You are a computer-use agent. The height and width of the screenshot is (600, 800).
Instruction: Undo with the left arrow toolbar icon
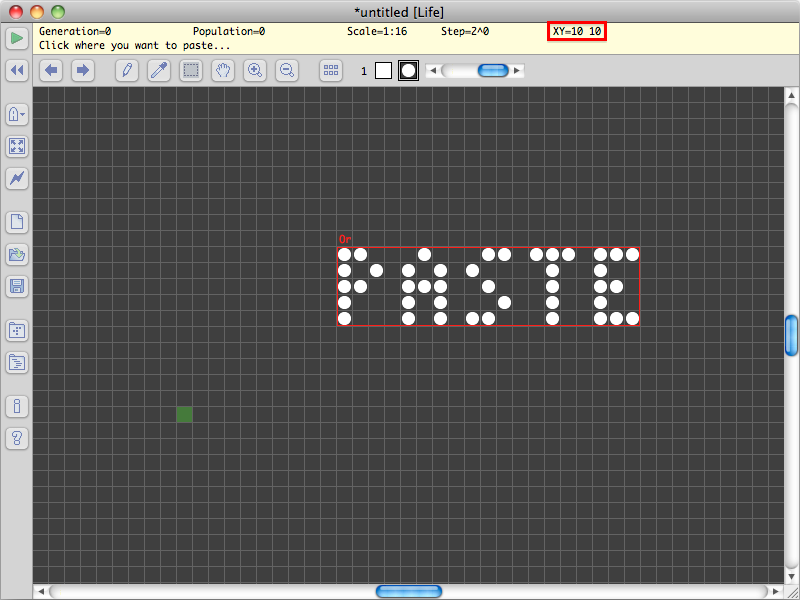51,70
